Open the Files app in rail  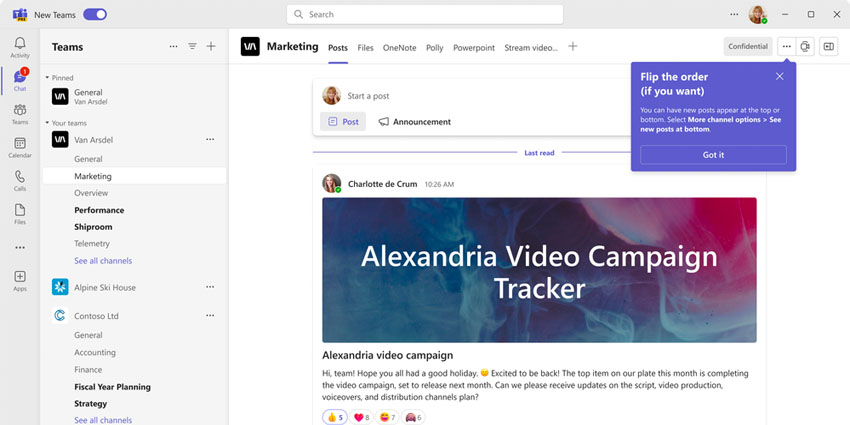[x=20, y=214]
